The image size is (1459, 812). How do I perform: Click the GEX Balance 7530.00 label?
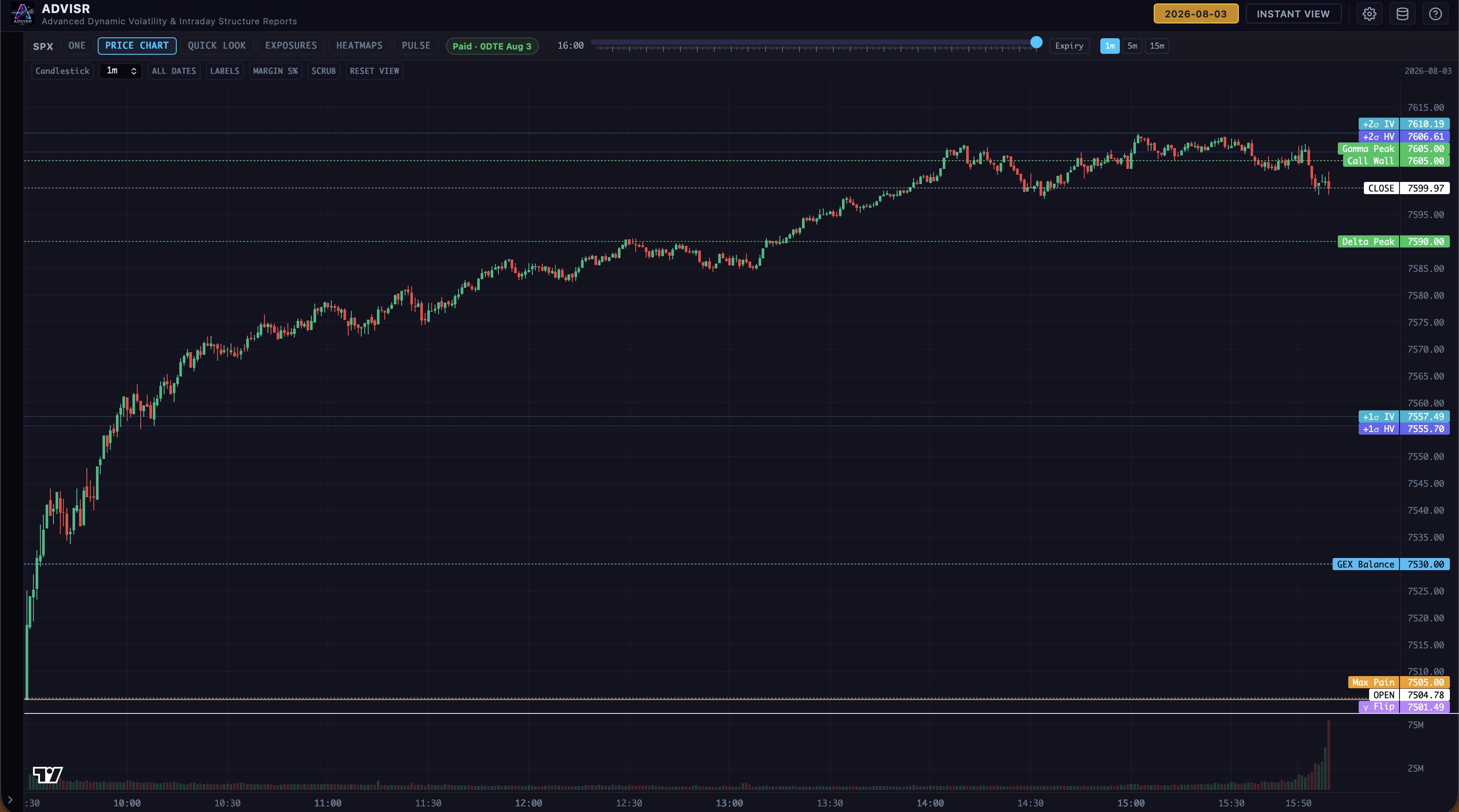(1391, 564)
